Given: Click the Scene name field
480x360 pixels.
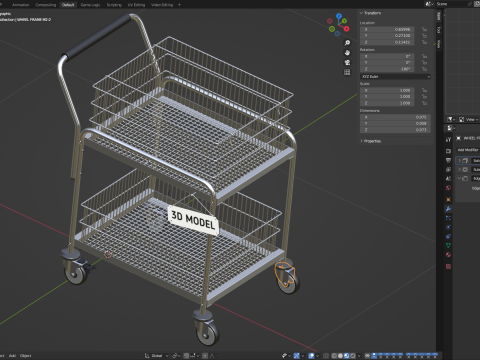Looking at the screenshot, I should (x=451, y=4).
